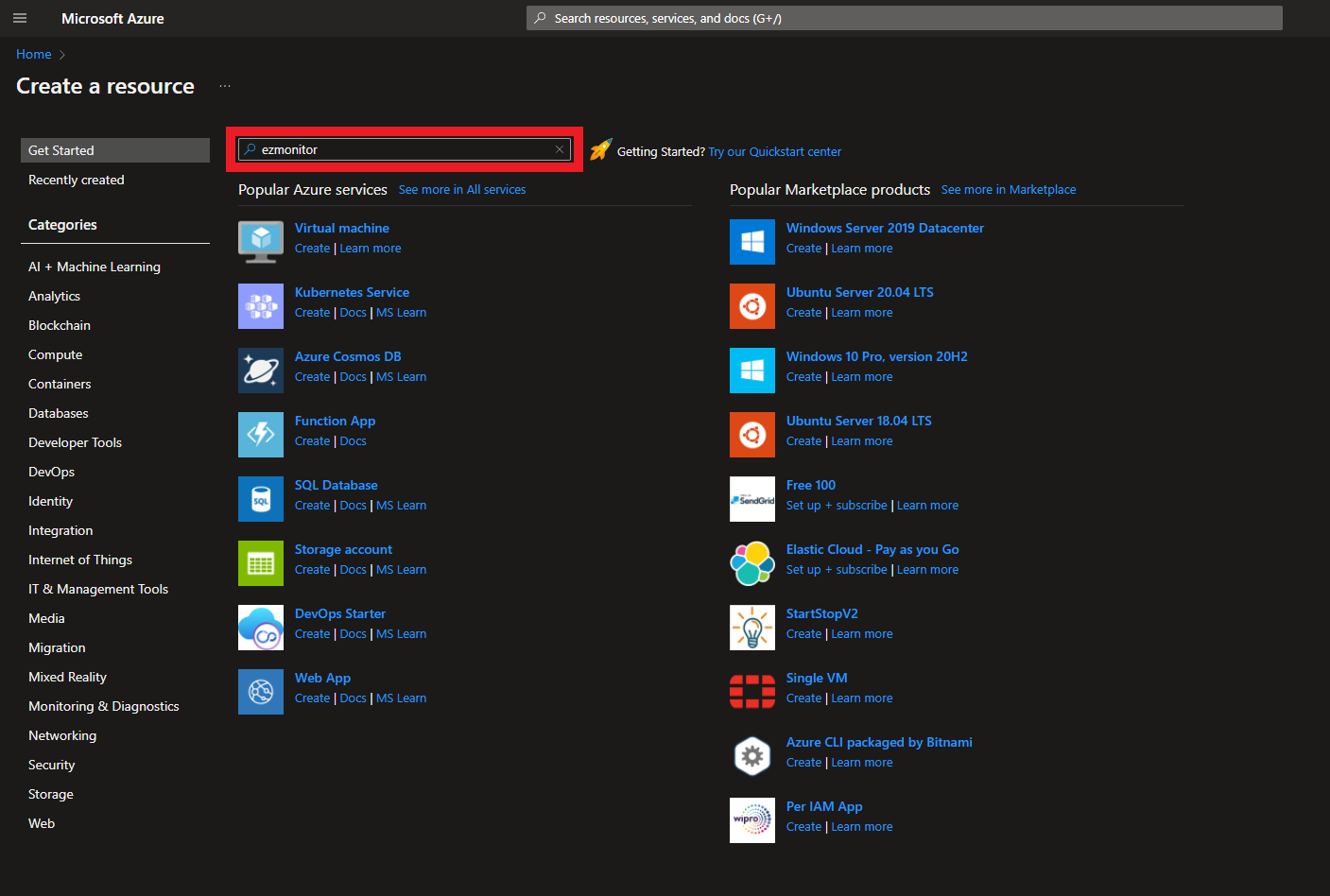Open the IT & Management Tools category
Viewport: 1330px width, 896px height.
[98, 589]
